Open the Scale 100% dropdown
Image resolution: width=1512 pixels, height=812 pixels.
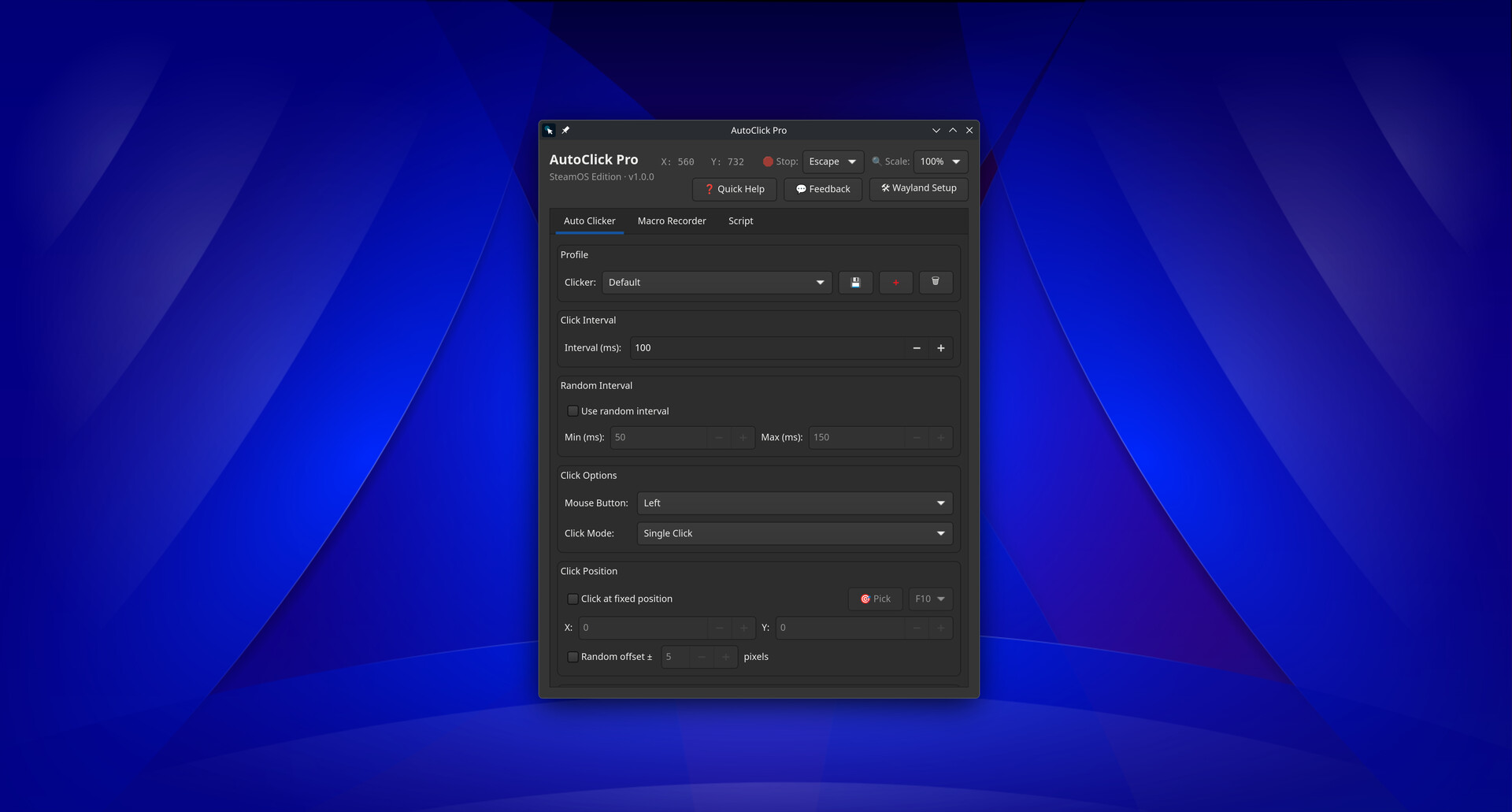(x=940, y=161)
